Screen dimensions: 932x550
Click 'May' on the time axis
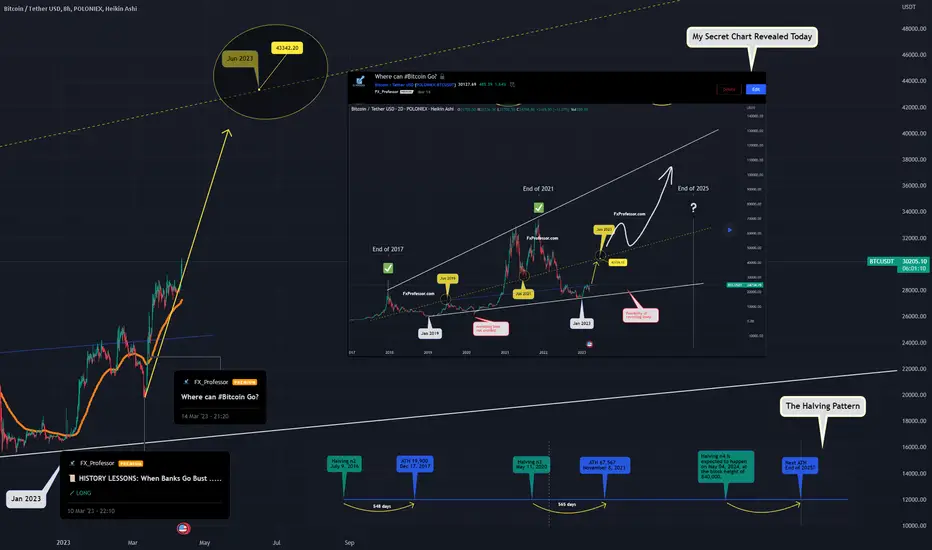[204, 542]
